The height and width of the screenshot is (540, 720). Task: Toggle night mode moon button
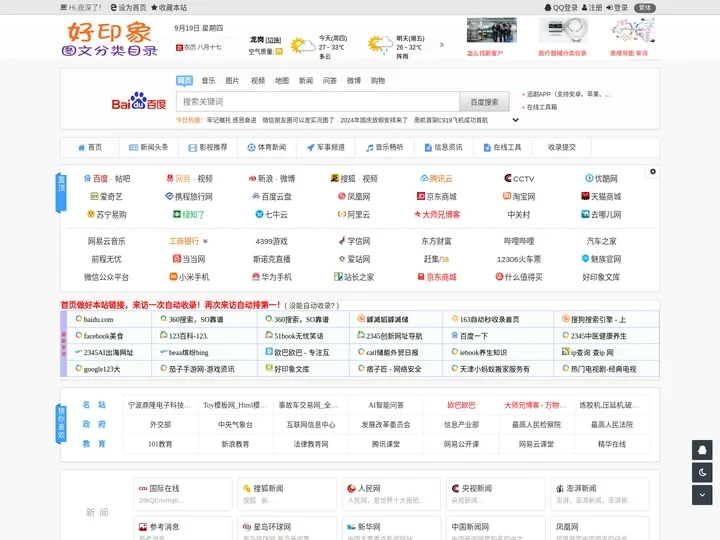click(x=702, y=472)
